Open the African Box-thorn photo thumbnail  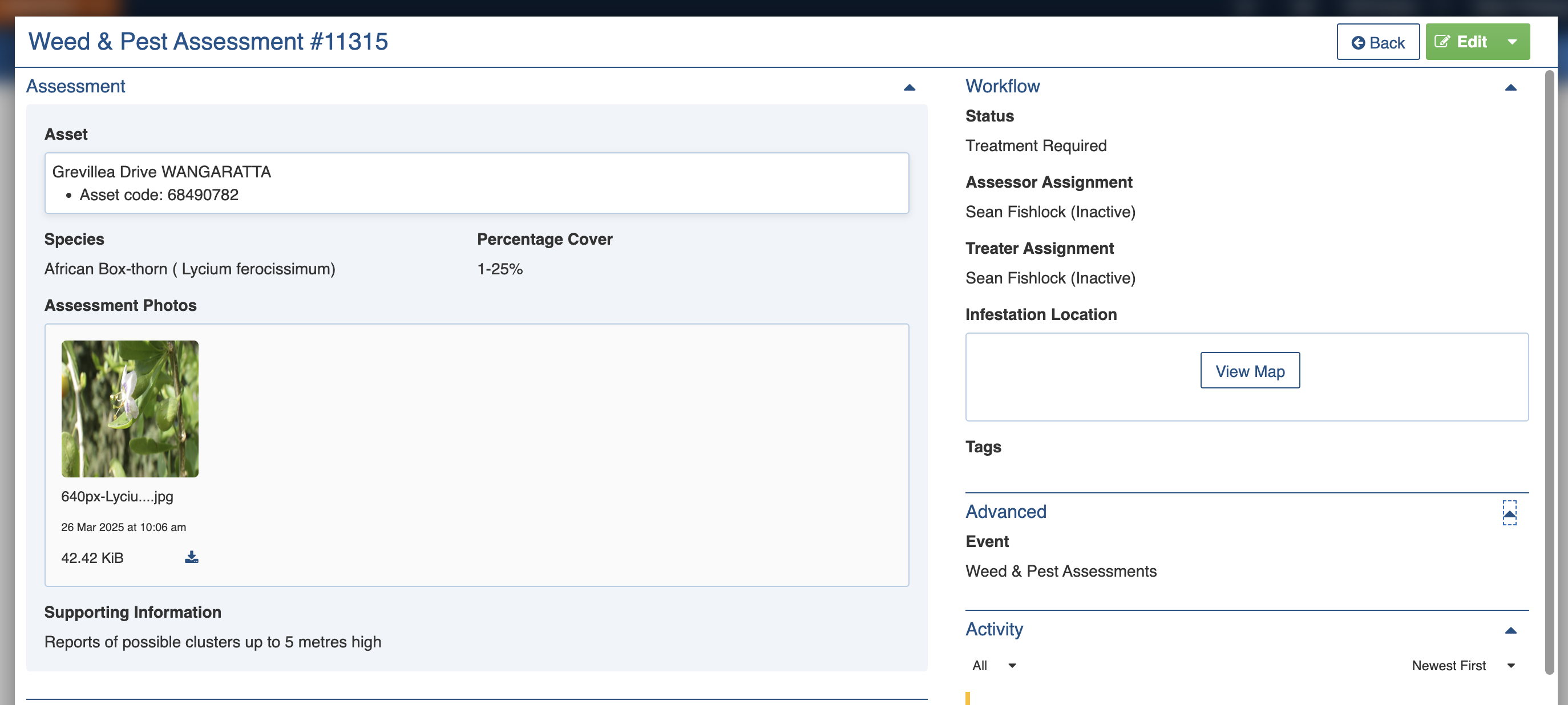[x=130, y=409]
